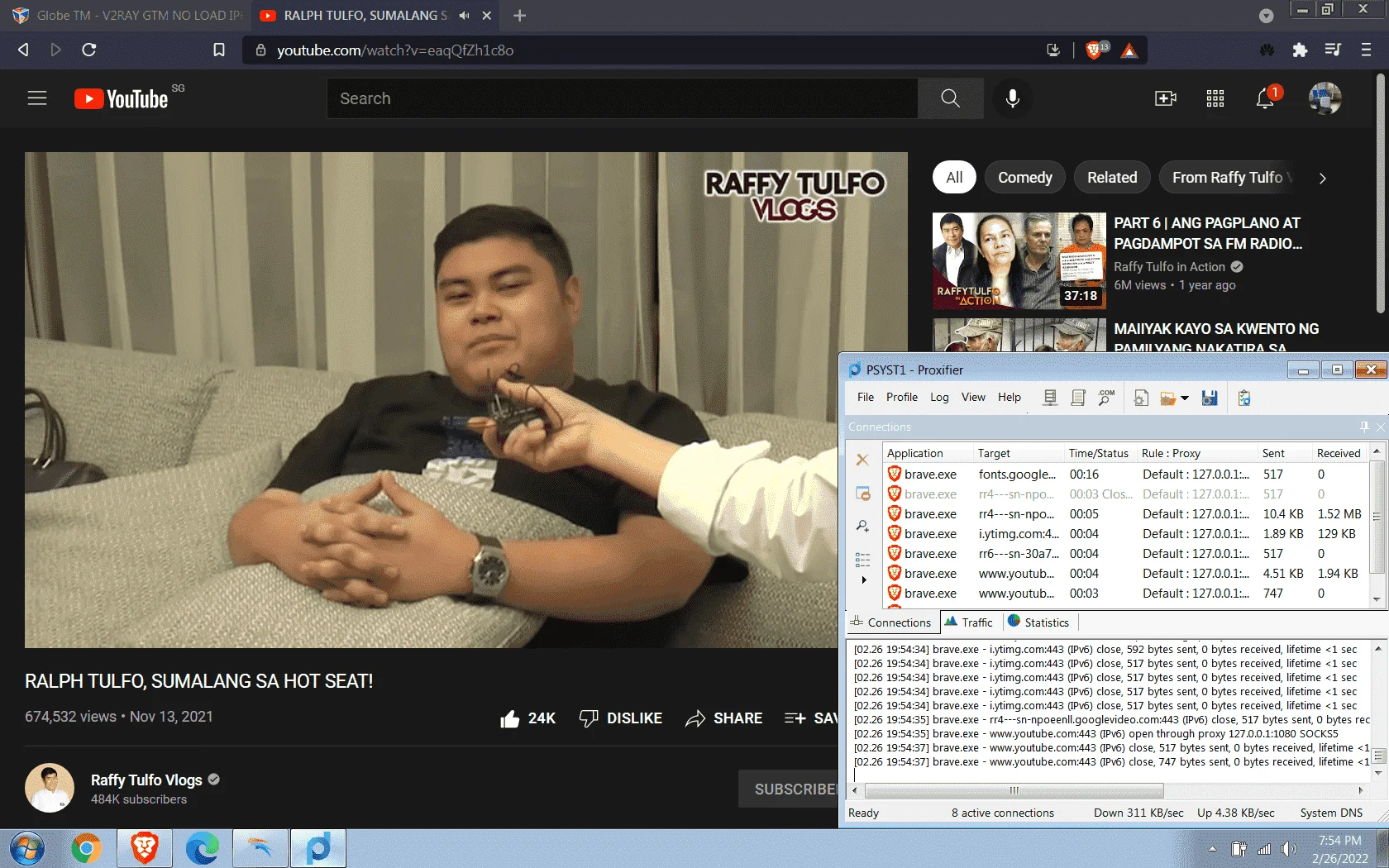Open the File menu in Proxifier
The image size is (1389, 868).
click(x=866, y=397)
